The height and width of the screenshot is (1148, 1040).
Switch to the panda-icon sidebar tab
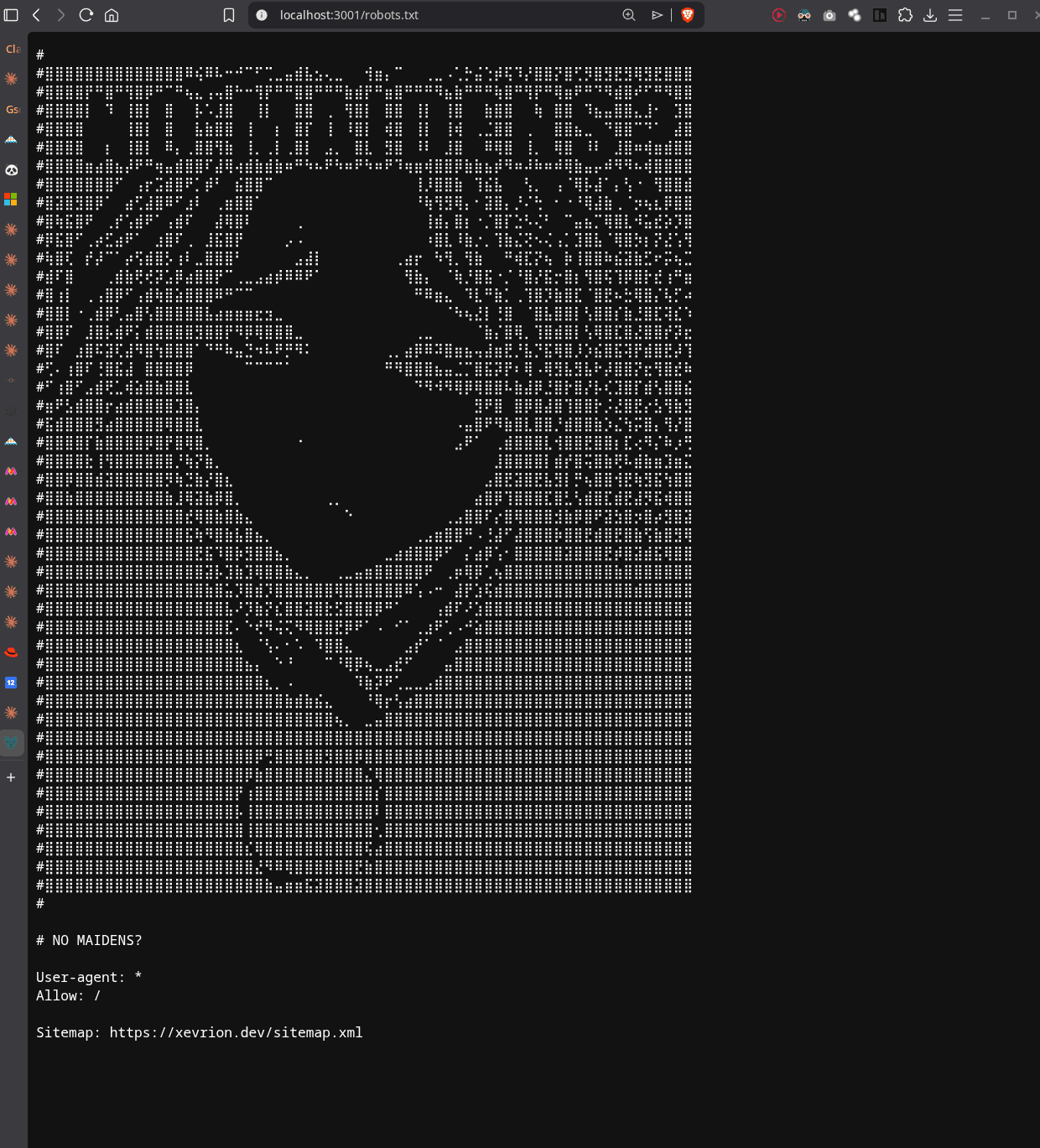(11, 169)
